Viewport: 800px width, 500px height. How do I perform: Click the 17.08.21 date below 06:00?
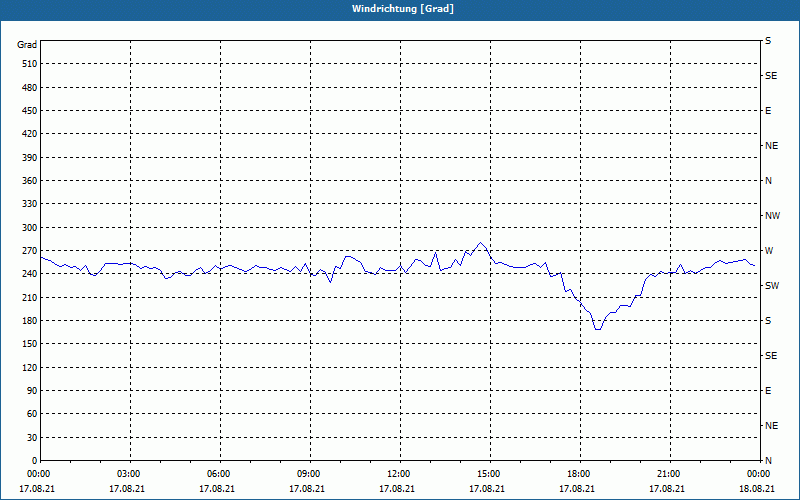(x=217, y=489)
